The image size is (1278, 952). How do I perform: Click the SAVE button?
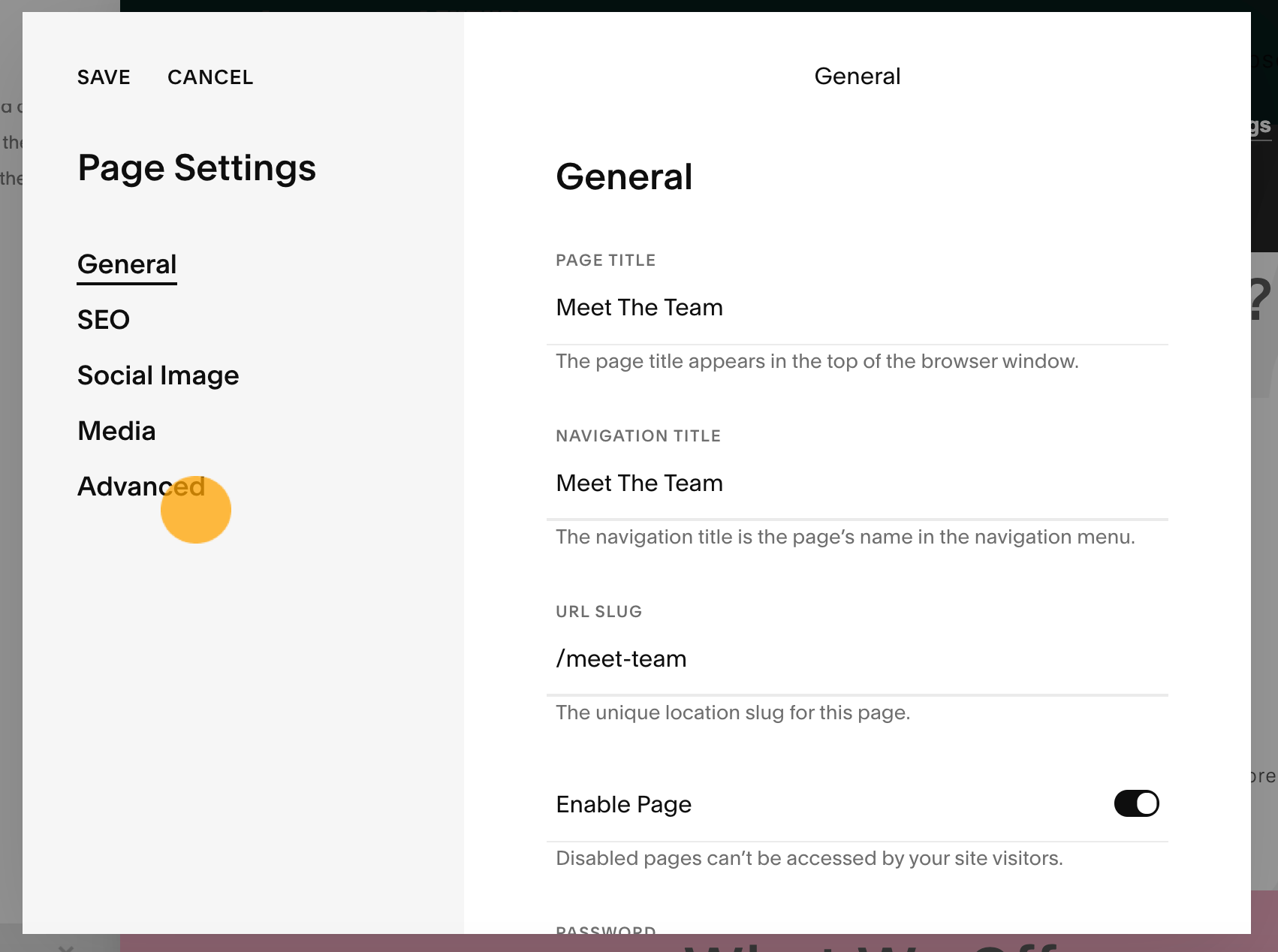click(x=104, y=77)
